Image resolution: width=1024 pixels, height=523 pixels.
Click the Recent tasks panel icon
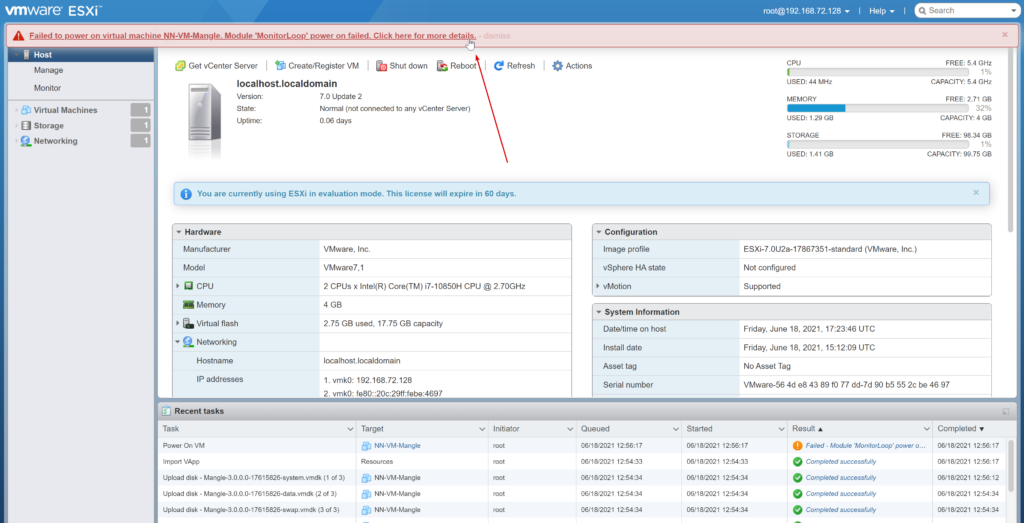167,411
